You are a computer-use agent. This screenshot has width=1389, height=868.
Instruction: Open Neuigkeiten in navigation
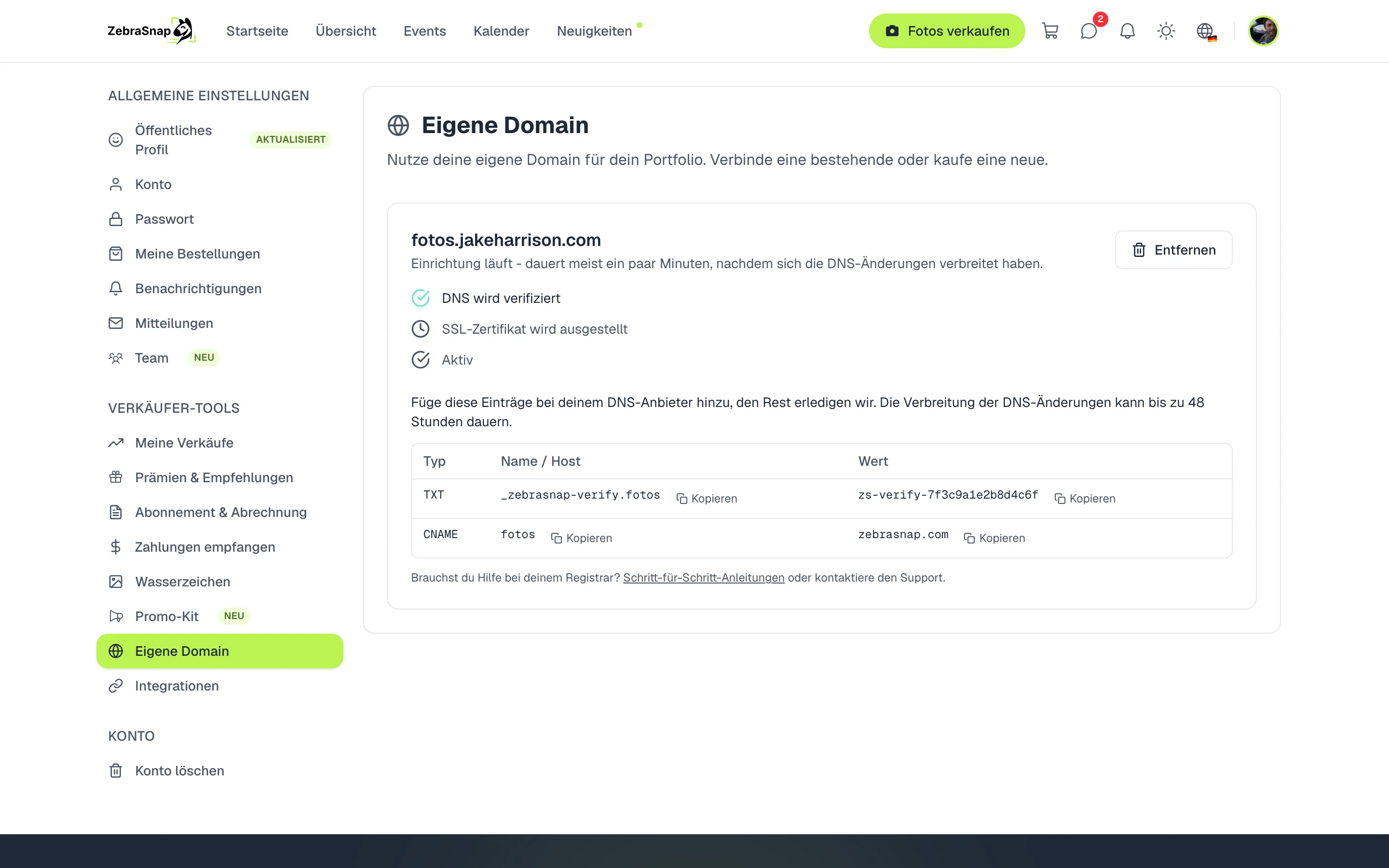point(594,31)
